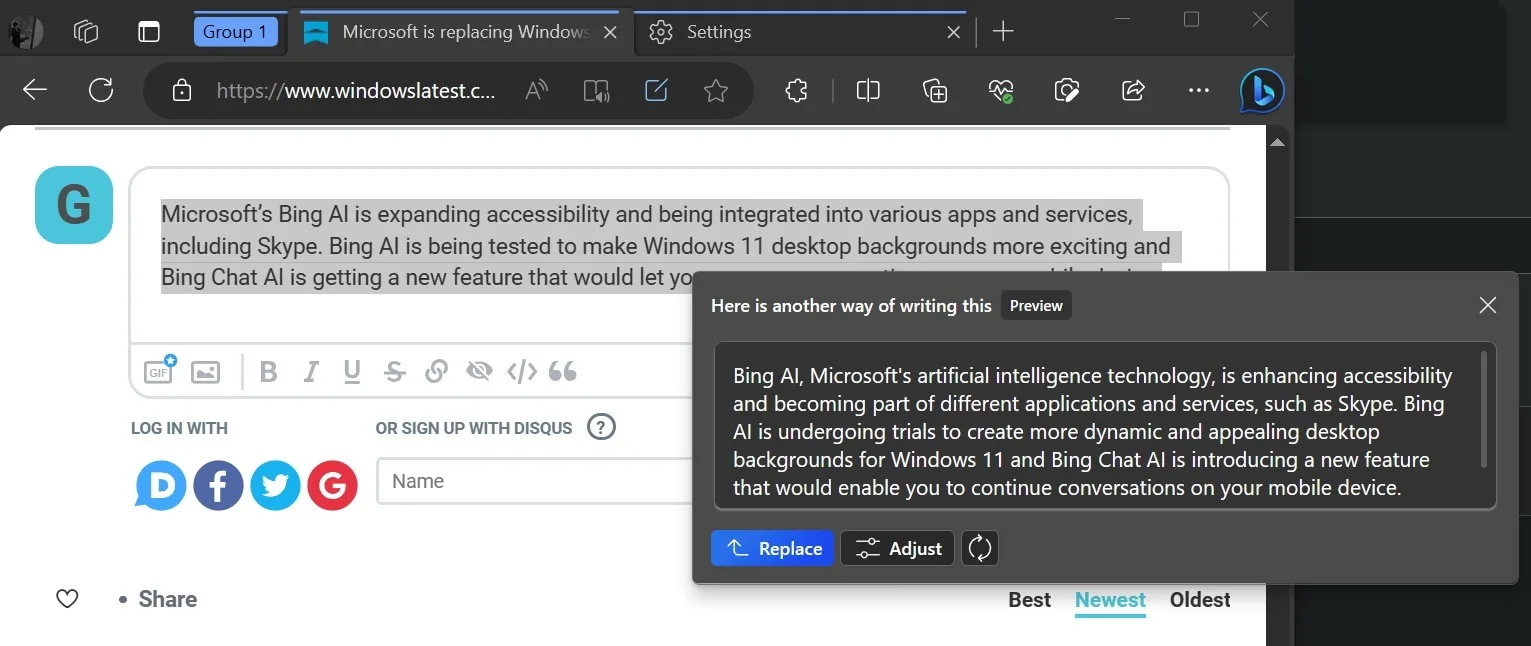Open the Collections toolbar icon
Screen dimensions: 1531x646
pos(935,91)
